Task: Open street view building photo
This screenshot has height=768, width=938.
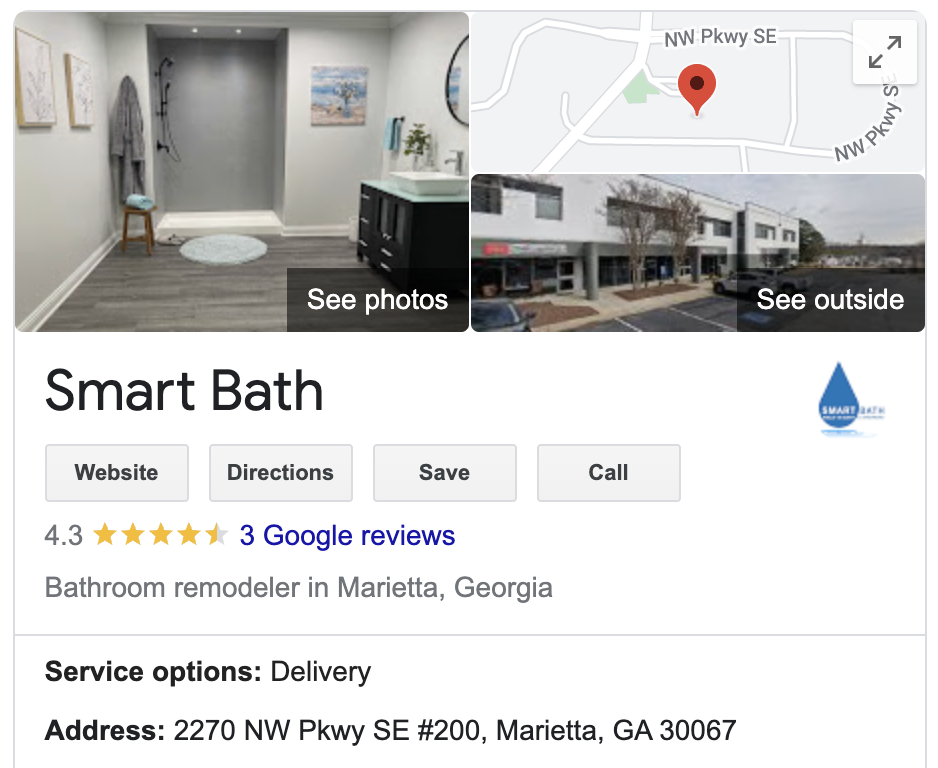Action: point(698,253)
